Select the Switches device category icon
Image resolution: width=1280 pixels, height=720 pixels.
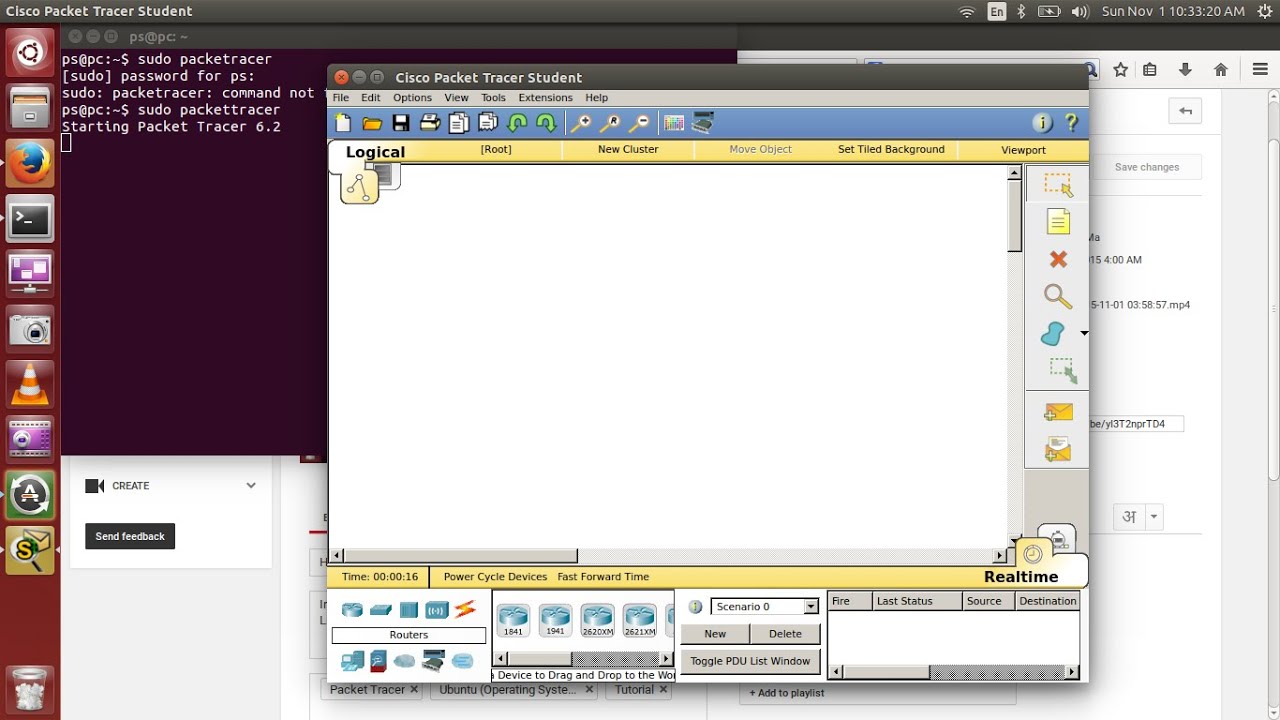[380, 609]
